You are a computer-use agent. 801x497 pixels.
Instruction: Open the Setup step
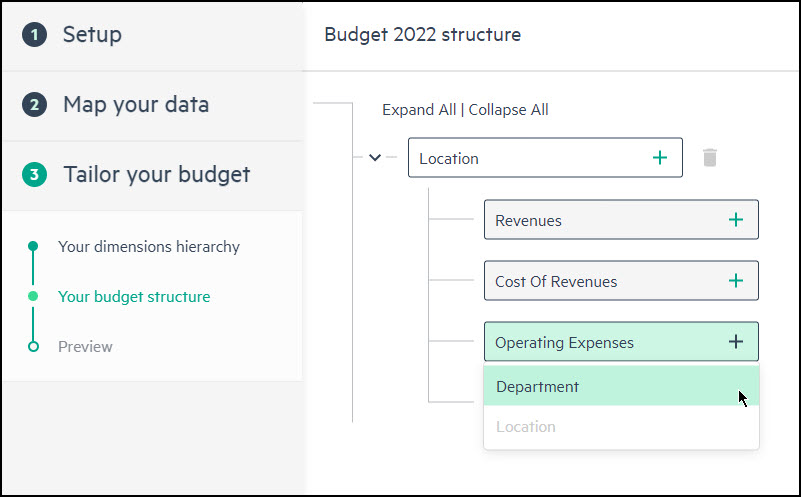92,35
